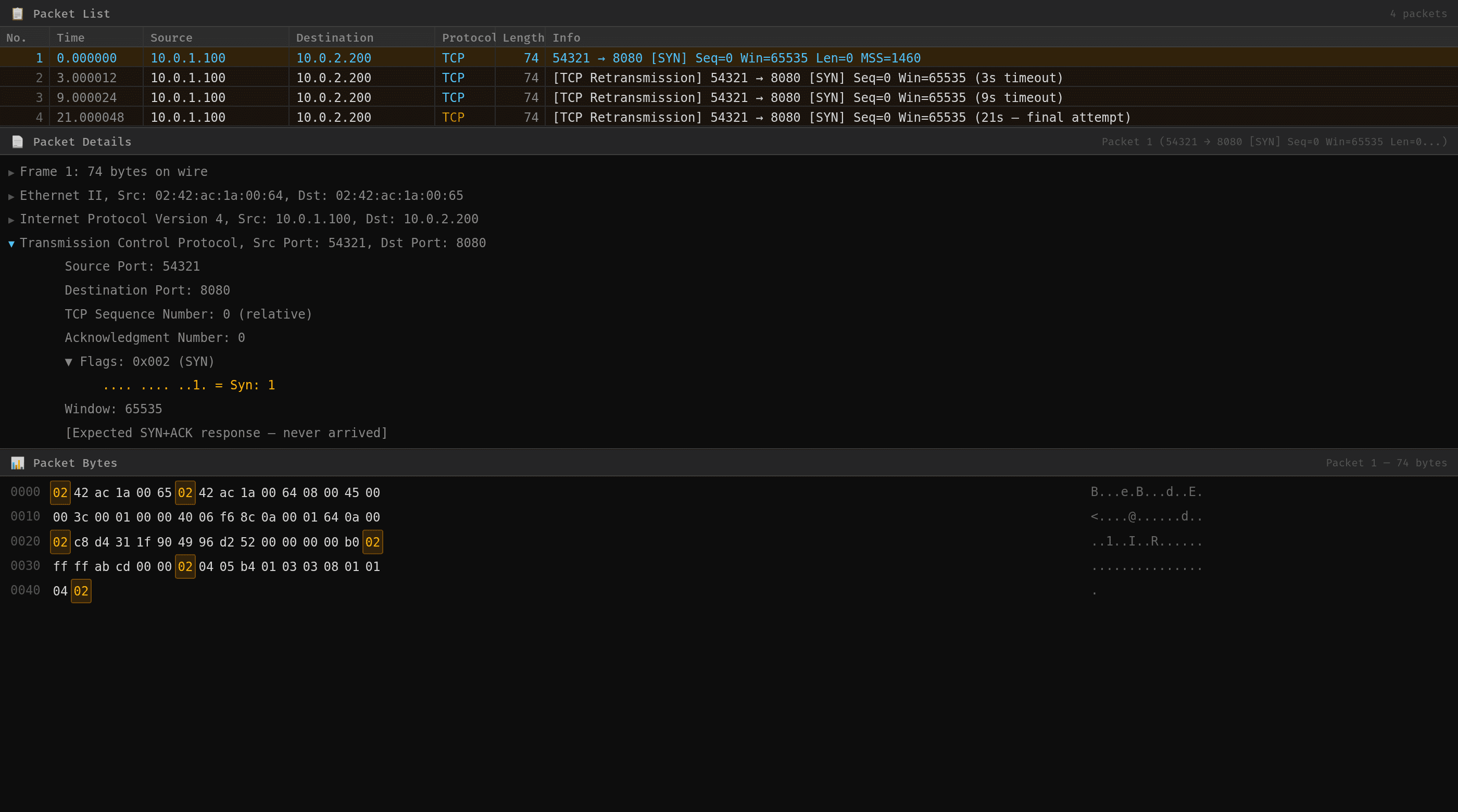Click the SYN MSS=1460 info of packet 1
Screen dimensions: 1458x812
pyautogui.click(x=736, y=58)
